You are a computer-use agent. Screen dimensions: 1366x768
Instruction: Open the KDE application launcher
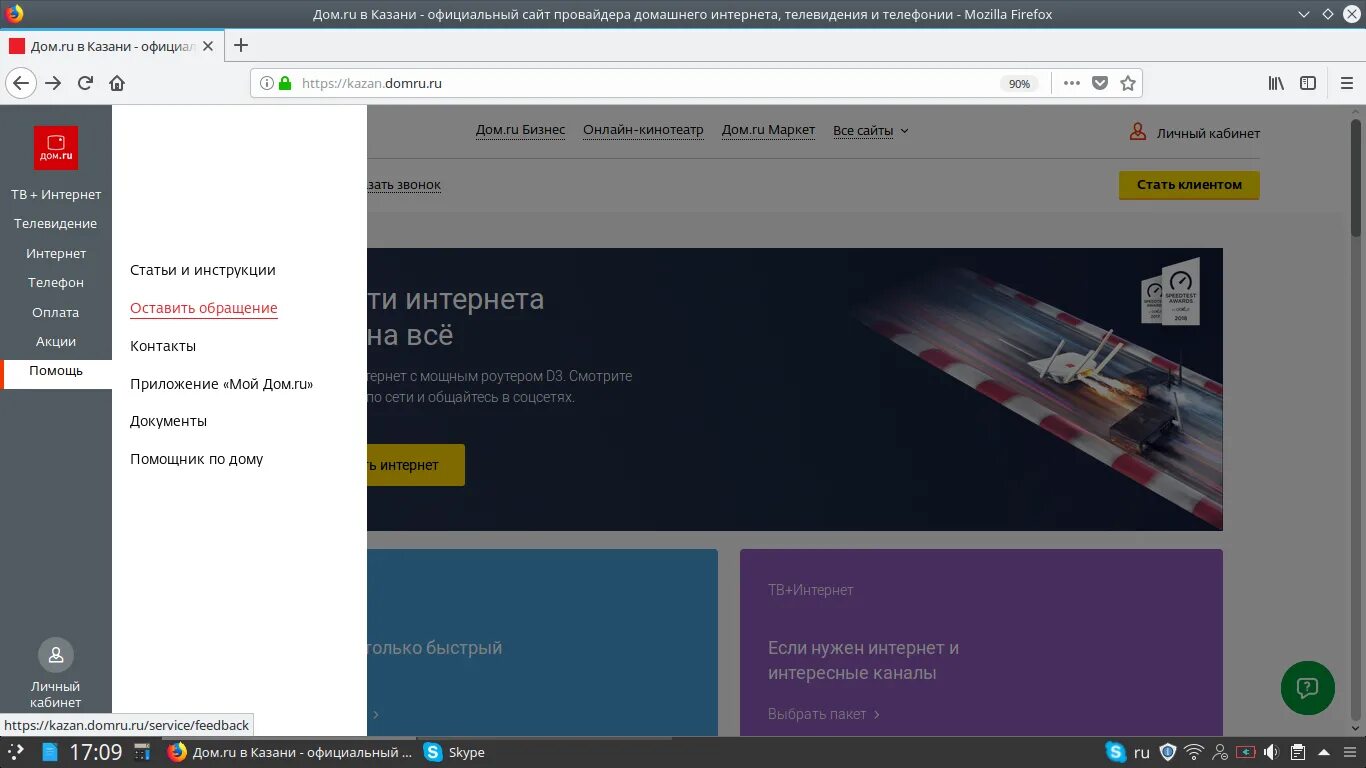(x=15, y=752)
